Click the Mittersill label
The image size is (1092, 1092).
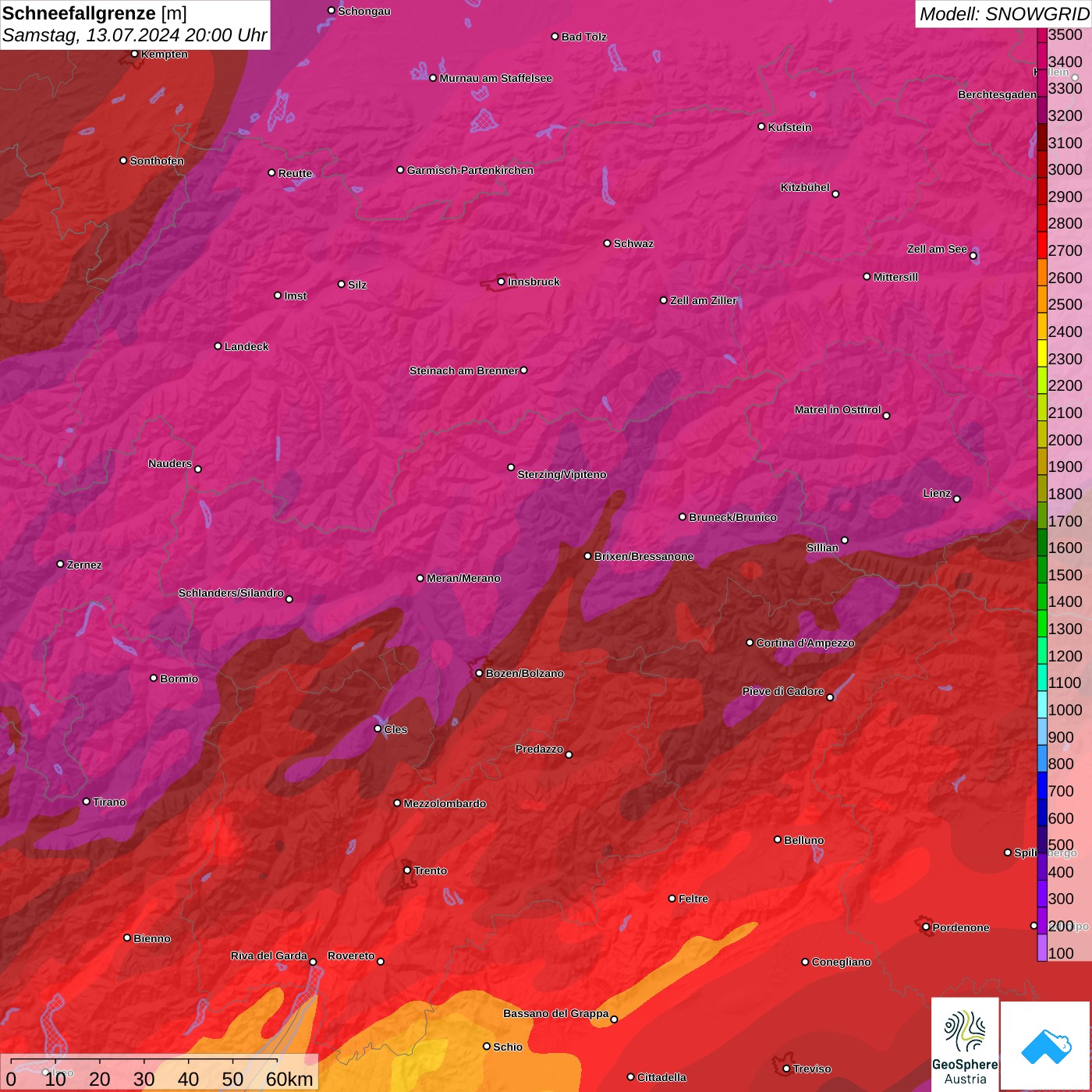tap(895, 277)
